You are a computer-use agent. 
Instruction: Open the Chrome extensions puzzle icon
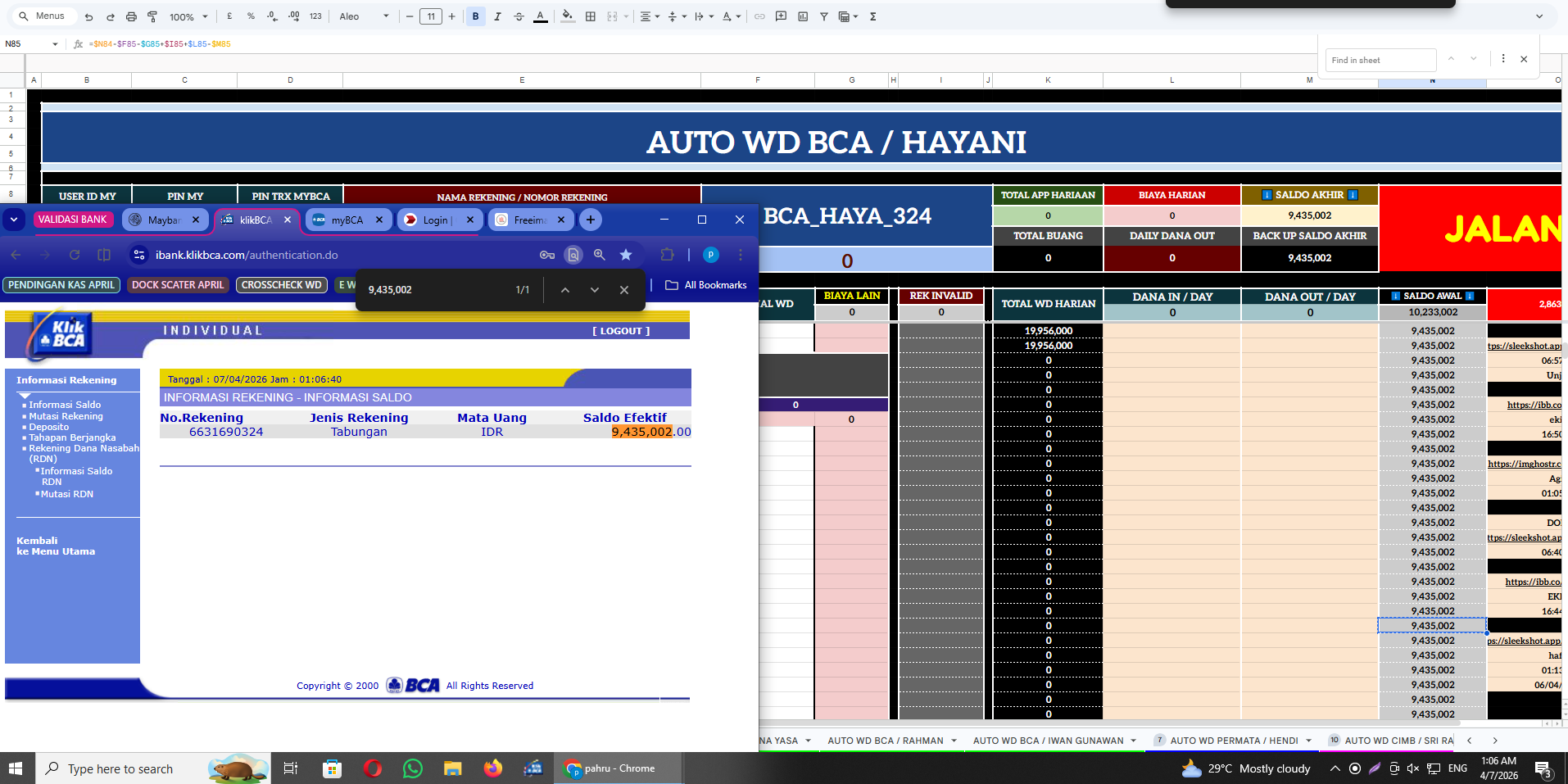(x=668, y=255)
